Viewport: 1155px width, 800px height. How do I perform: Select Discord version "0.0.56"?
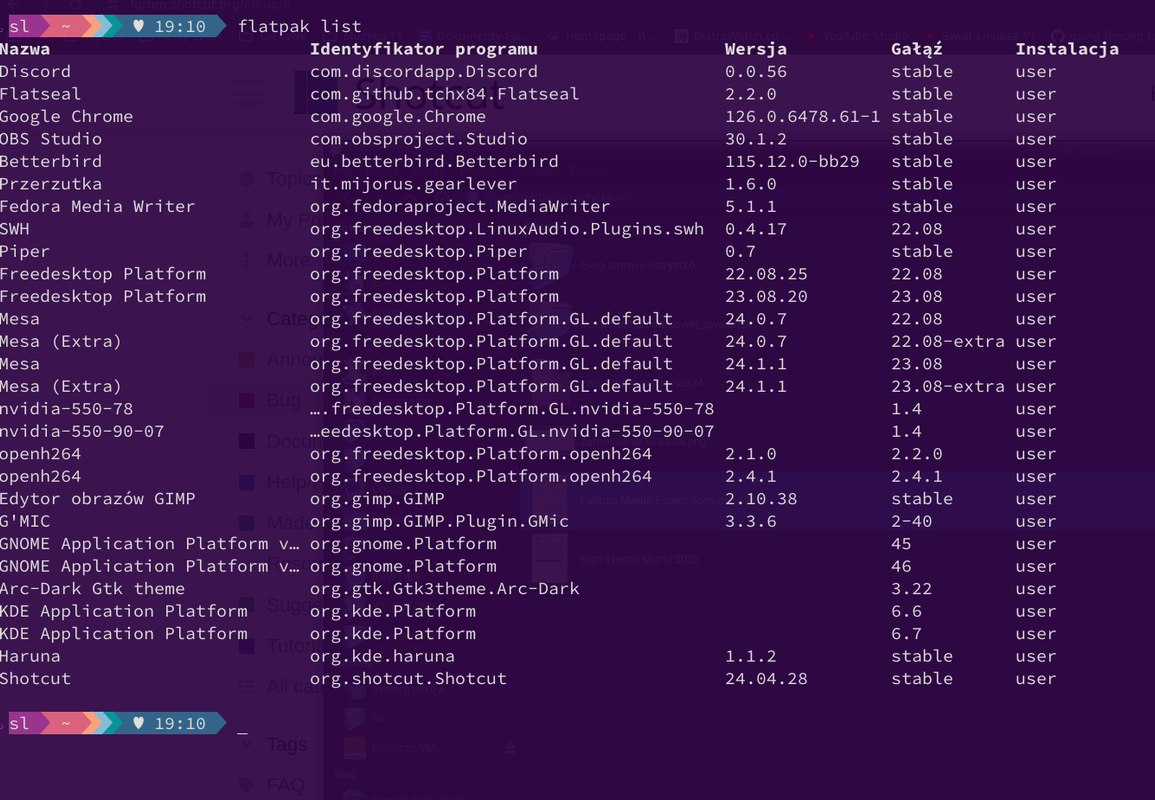pyautogui.click(x=756, y=71)
